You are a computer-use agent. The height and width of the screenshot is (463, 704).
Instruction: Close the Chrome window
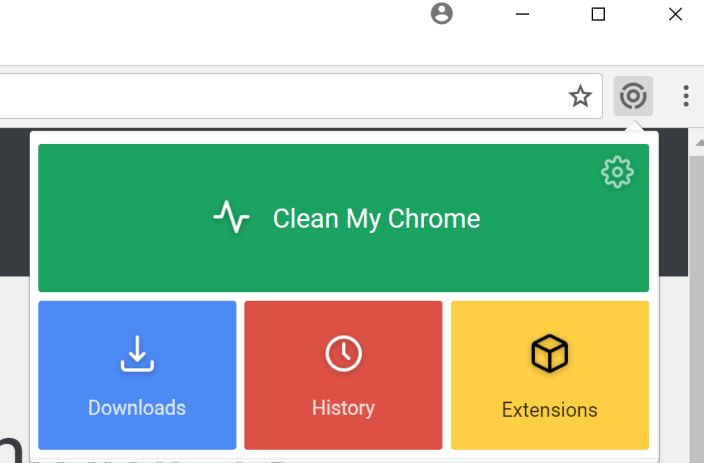[x=675, y=14]
